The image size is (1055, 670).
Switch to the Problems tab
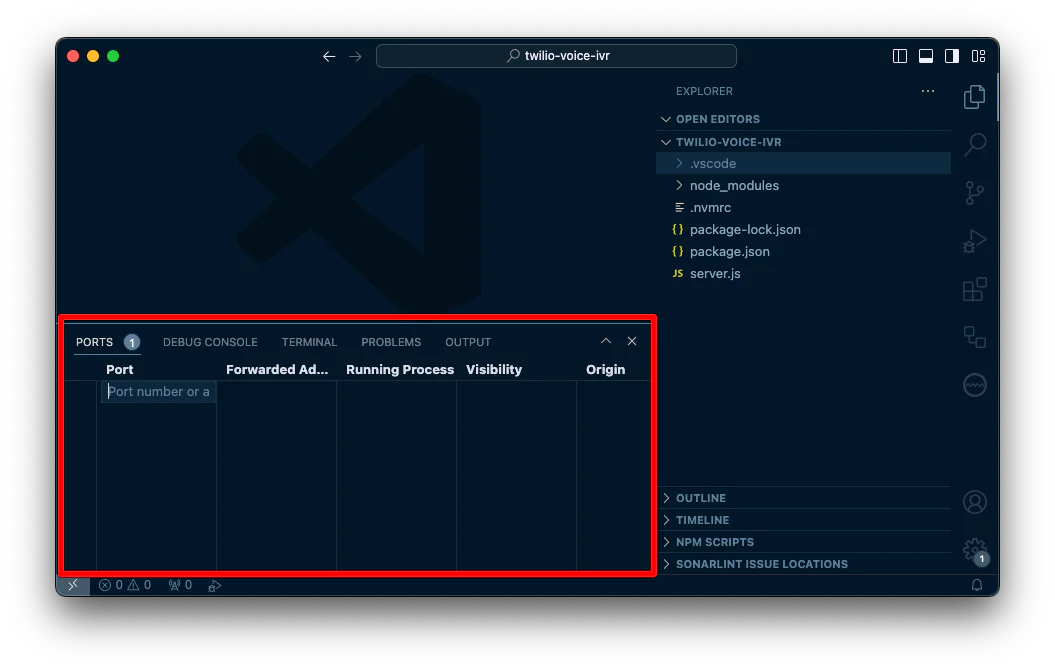tap(391, 342)
